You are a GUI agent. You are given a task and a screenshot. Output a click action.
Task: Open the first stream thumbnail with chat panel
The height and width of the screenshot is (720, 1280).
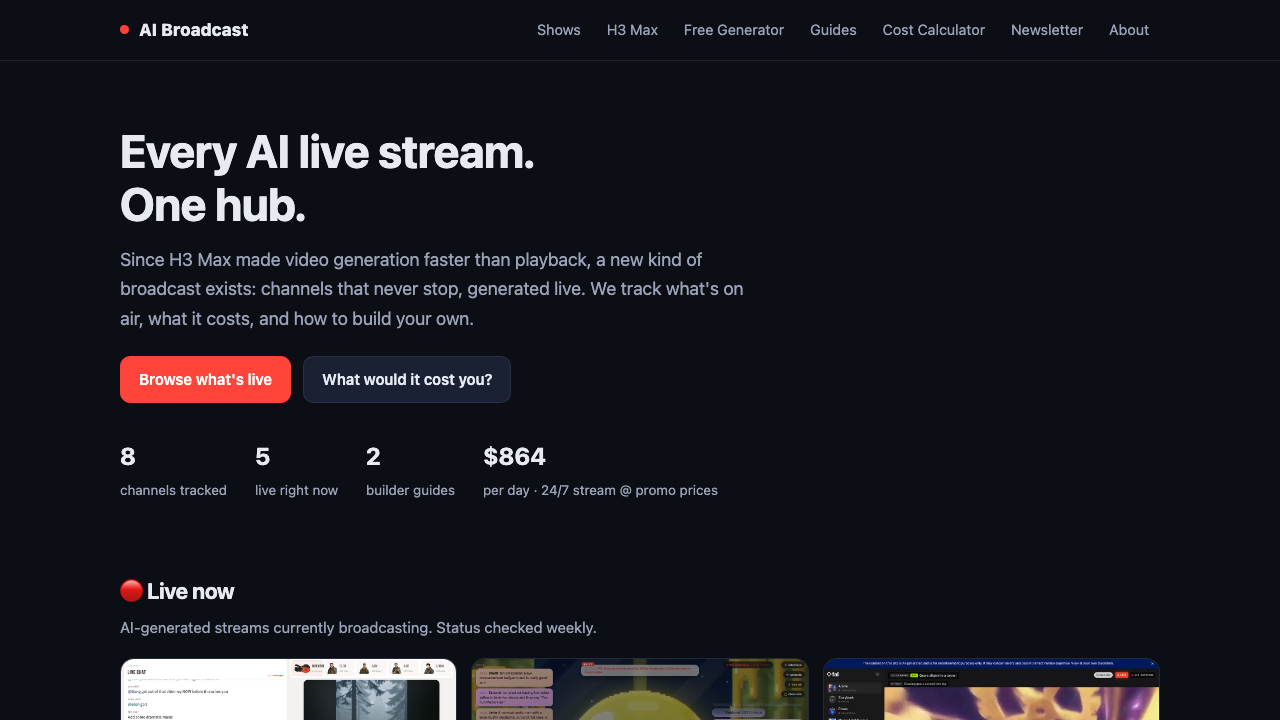coord(288,689)
